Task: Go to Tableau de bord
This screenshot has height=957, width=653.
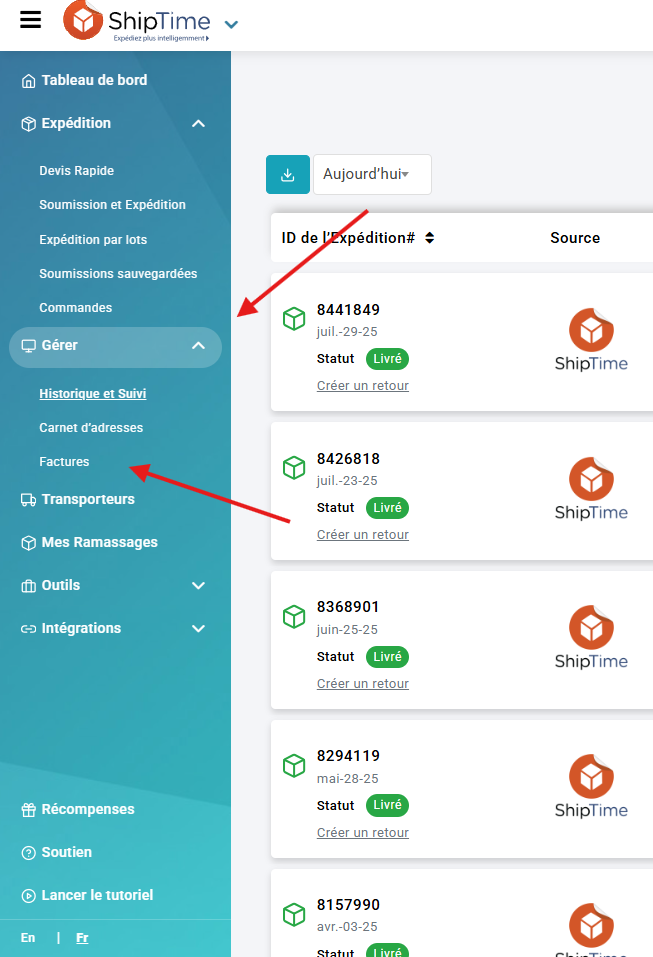Action: [94, 80]
